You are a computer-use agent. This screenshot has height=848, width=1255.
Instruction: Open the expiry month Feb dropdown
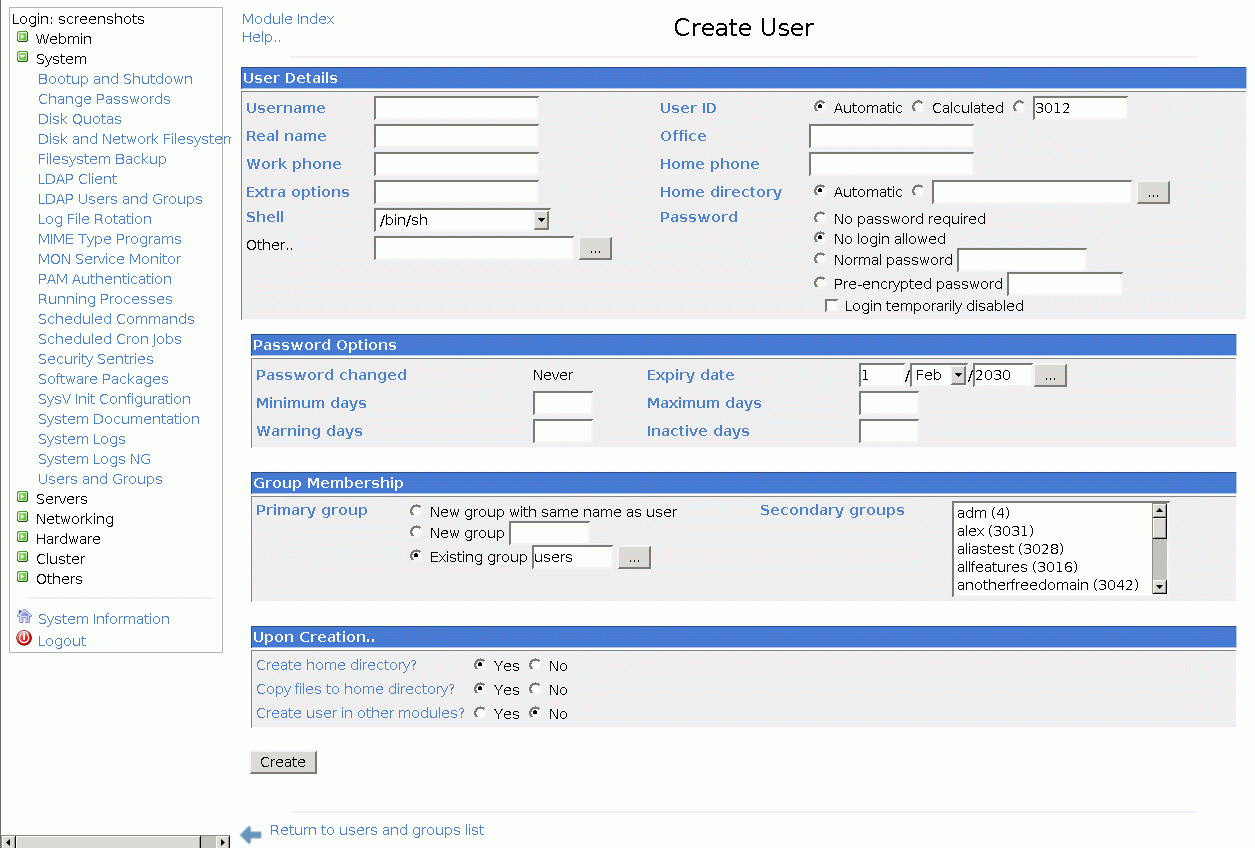point(958,376)
